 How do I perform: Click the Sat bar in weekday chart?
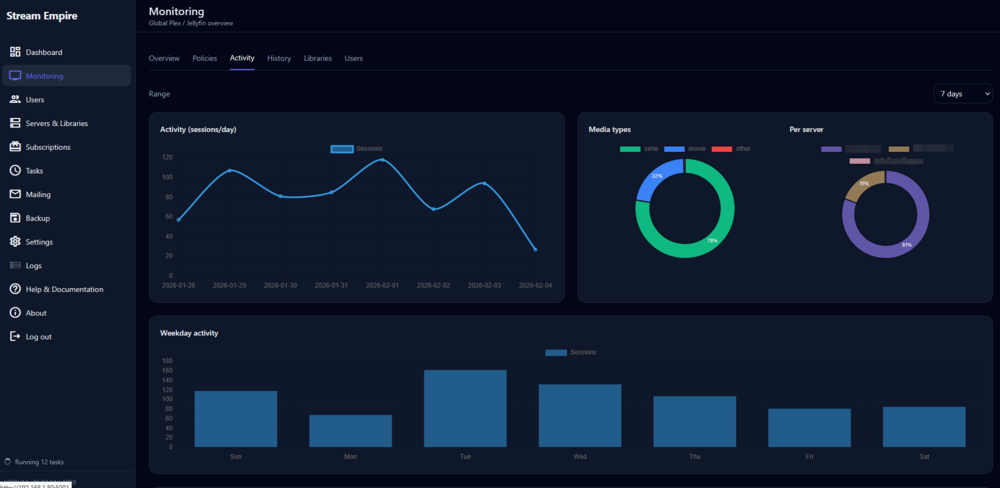924,426
